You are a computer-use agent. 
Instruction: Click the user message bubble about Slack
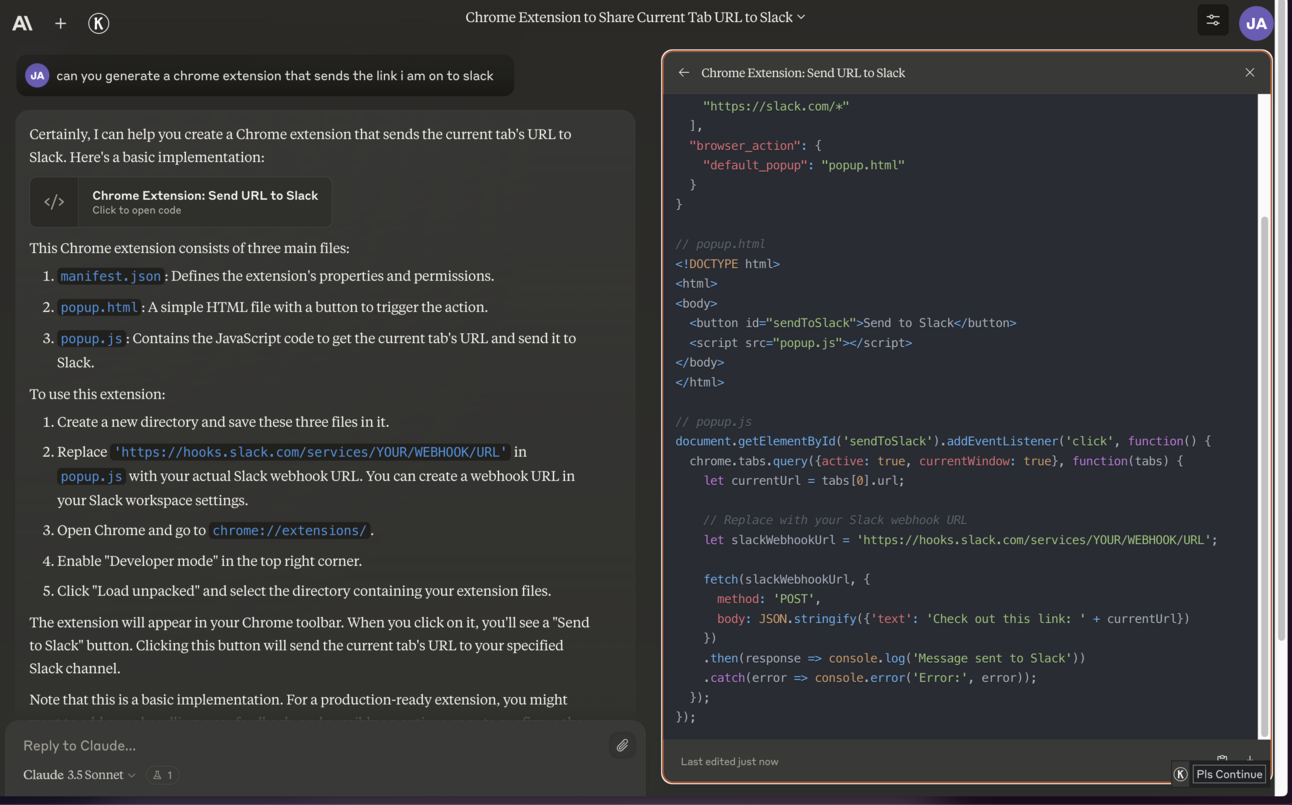point(274,76)
